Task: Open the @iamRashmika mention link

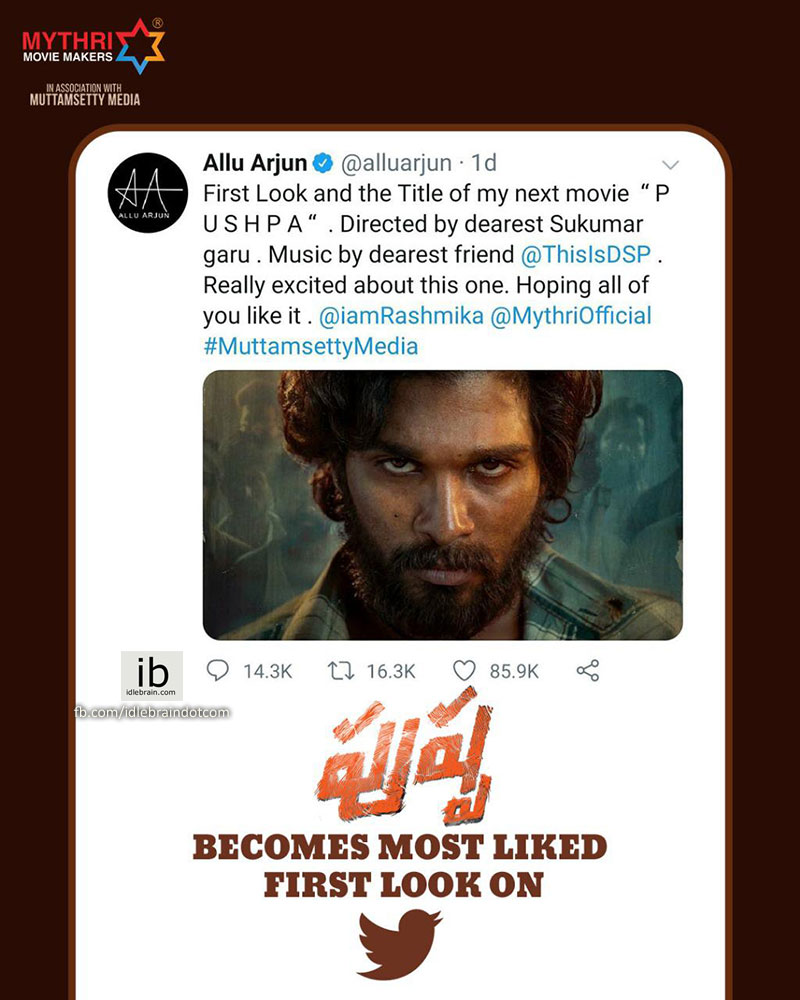Action: coord(401,316)
